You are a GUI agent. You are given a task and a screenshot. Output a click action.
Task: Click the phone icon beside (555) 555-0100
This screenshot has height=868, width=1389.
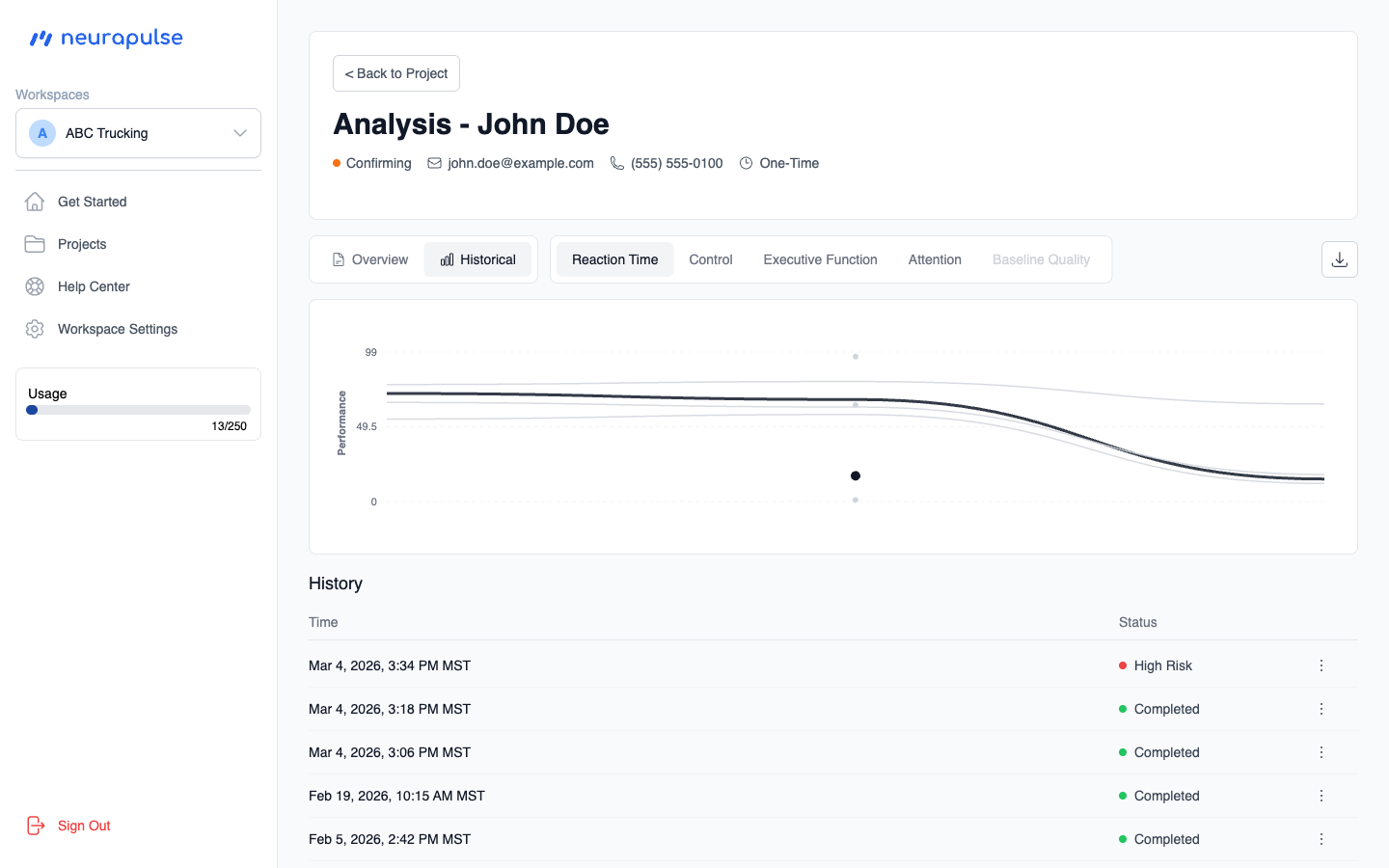tap(616, 163)
